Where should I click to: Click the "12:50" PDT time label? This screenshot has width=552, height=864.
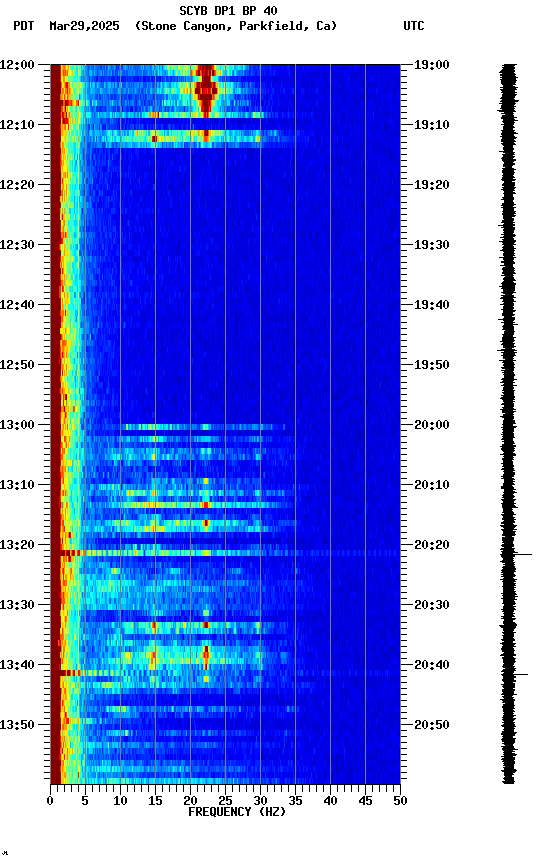(17, 365)
